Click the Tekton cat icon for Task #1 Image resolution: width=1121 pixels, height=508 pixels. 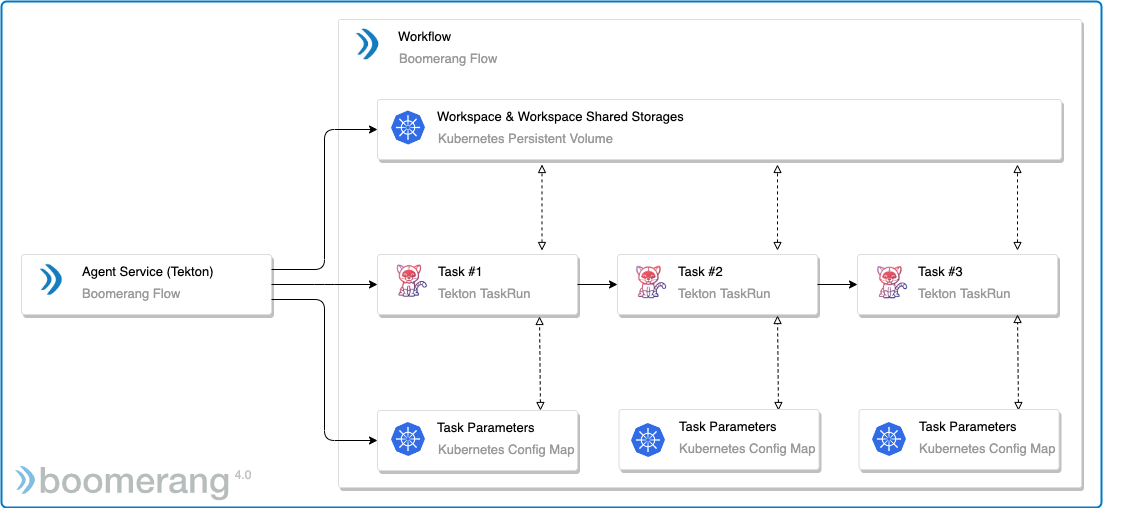pos(409,282)
